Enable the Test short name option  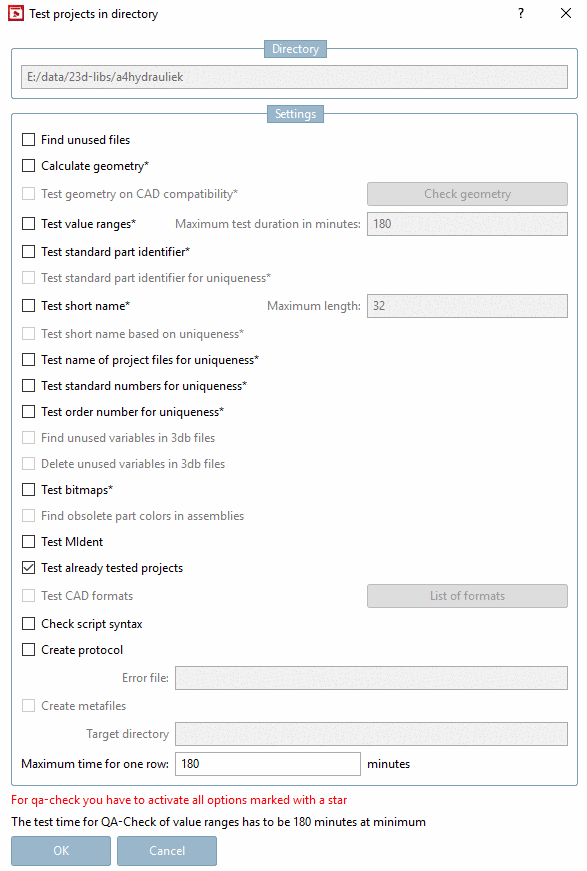pyautogui.click(x=27, y=306)
